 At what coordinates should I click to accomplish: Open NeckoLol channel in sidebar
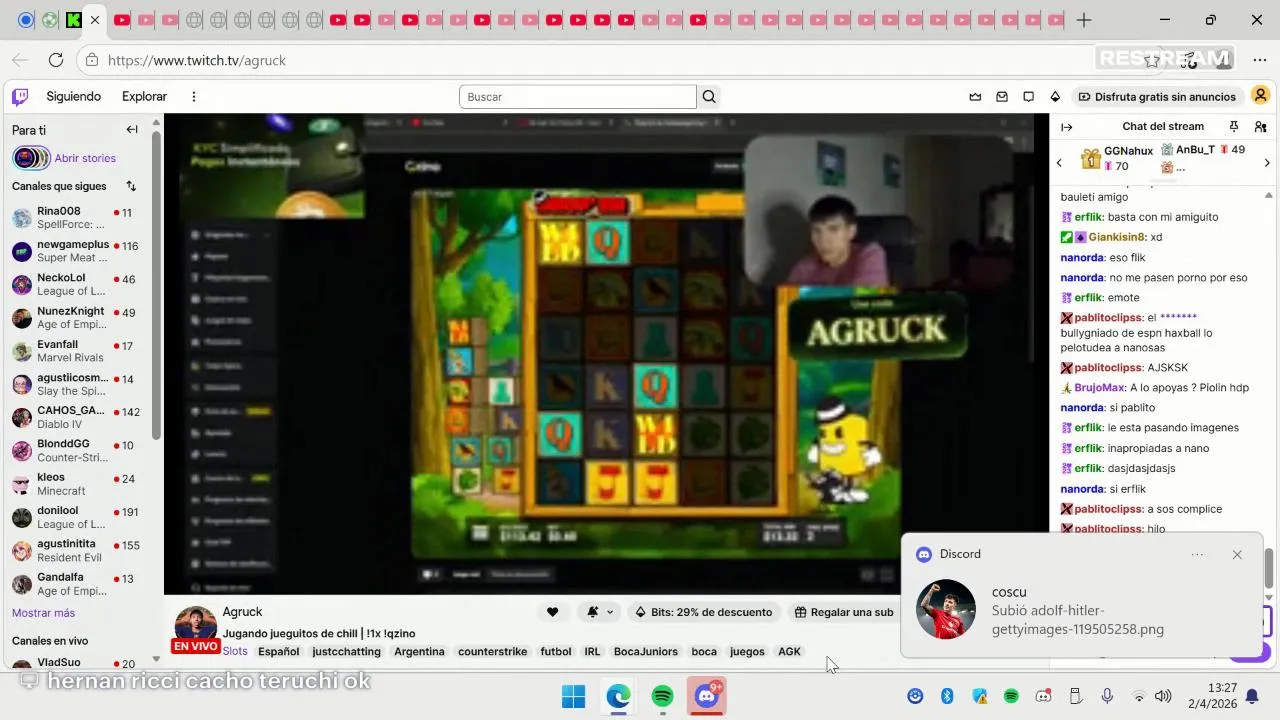point(75,285)
